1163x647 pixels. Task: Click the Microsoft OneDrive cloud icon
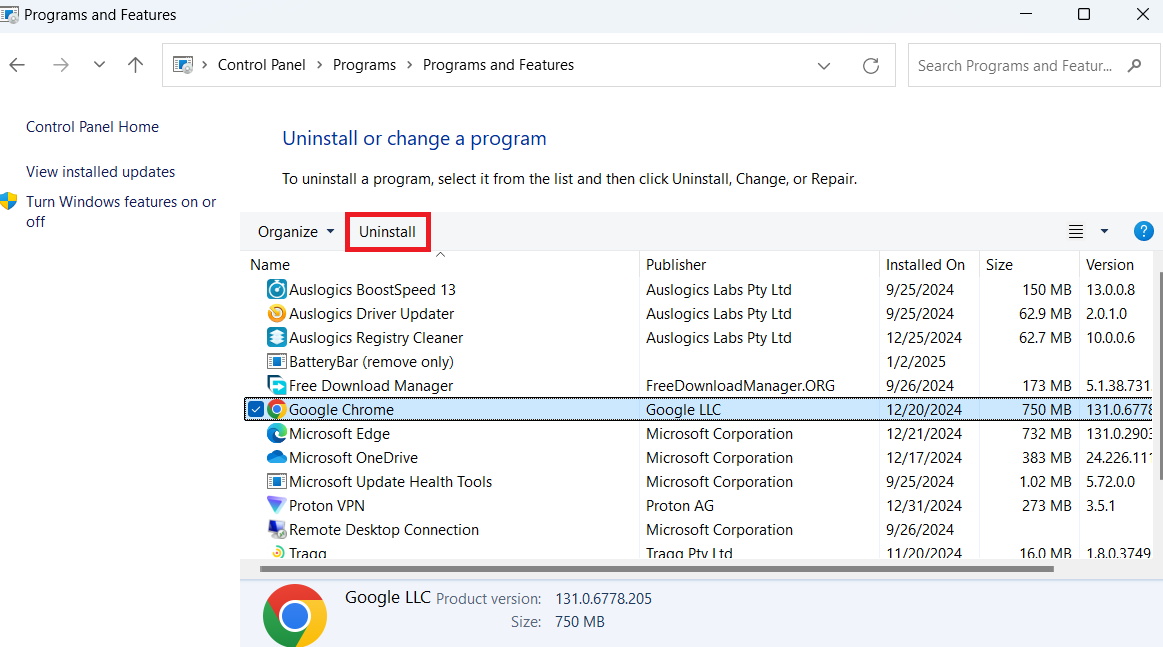pos(277,457)
